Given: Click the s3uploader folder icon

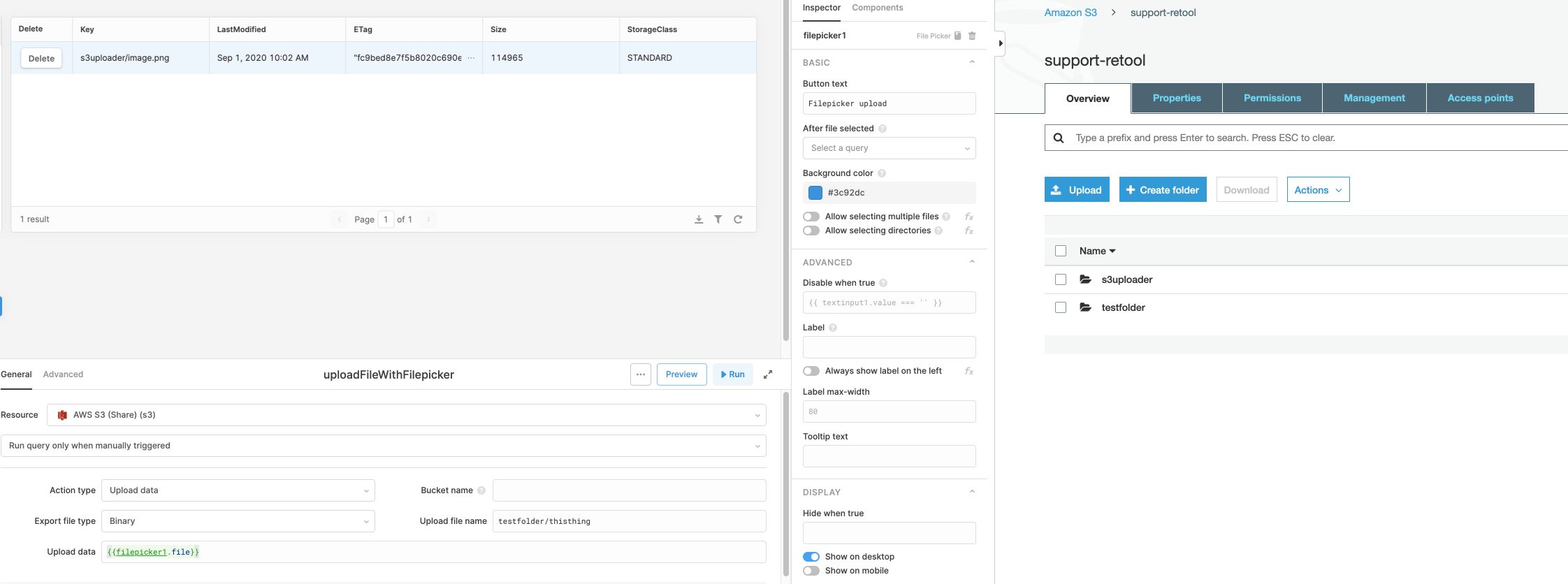Looking at the screenshot, I should tap(1085, 279).
